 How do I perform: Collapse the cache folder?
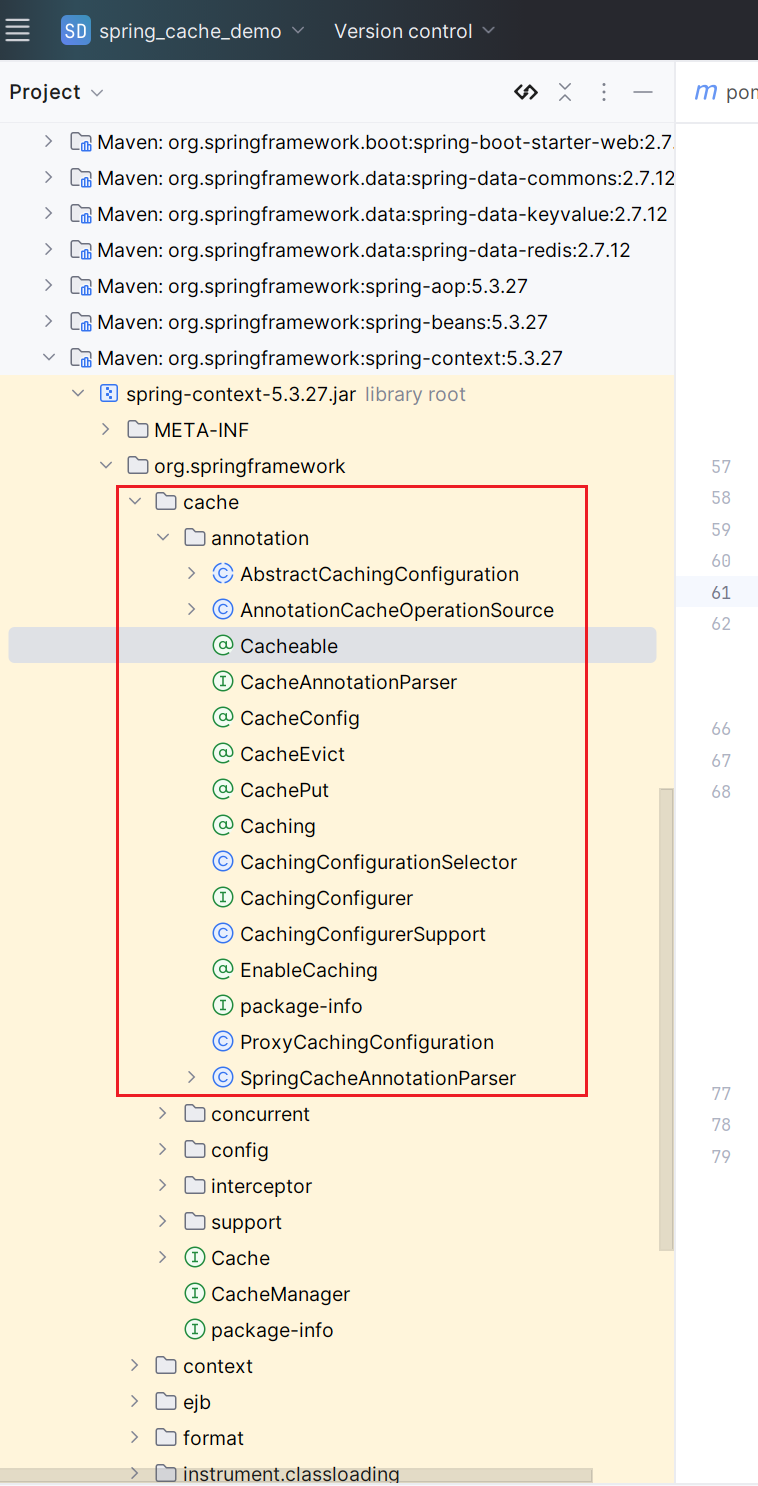(x=135, y=502)
